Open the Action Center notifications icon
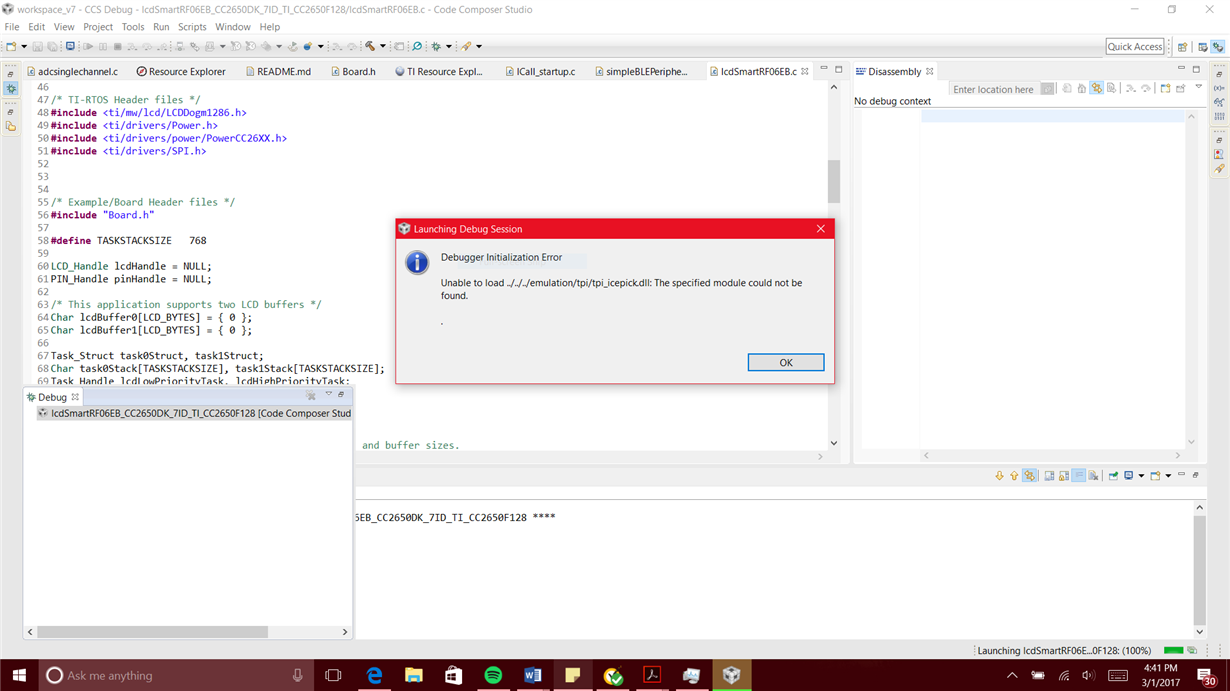 [1207, 675]
